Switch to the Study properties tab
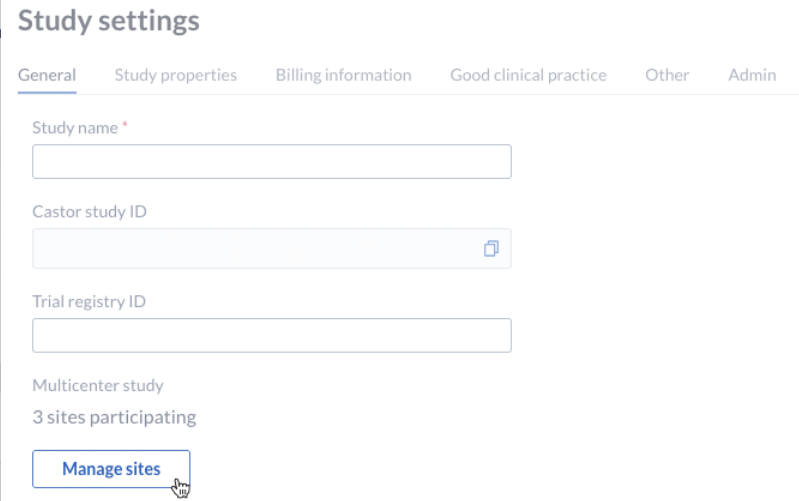 176,75
